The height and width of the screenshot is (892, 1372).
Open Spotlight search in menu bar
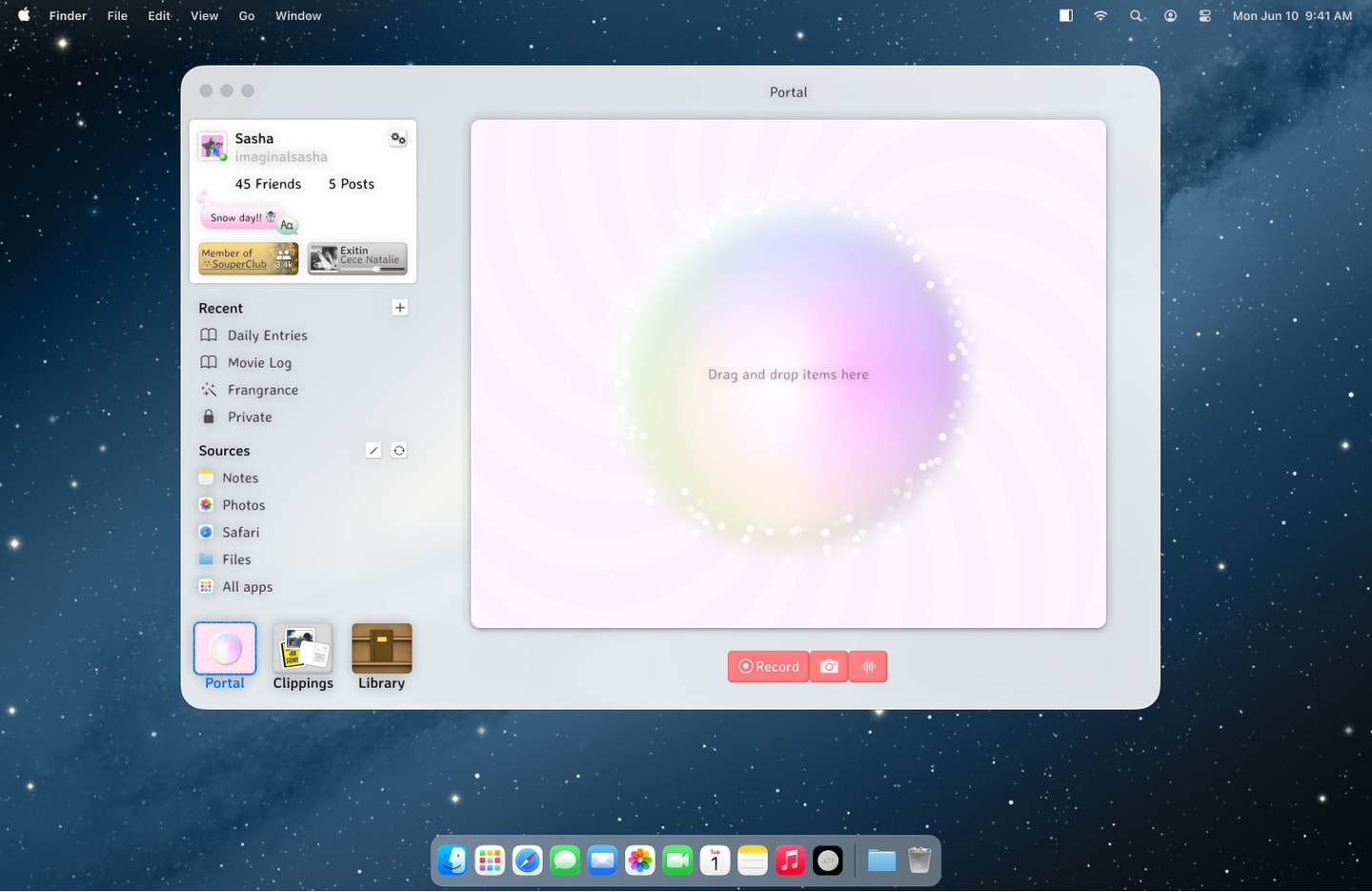pyautogui.click(x=1136, y=15)
